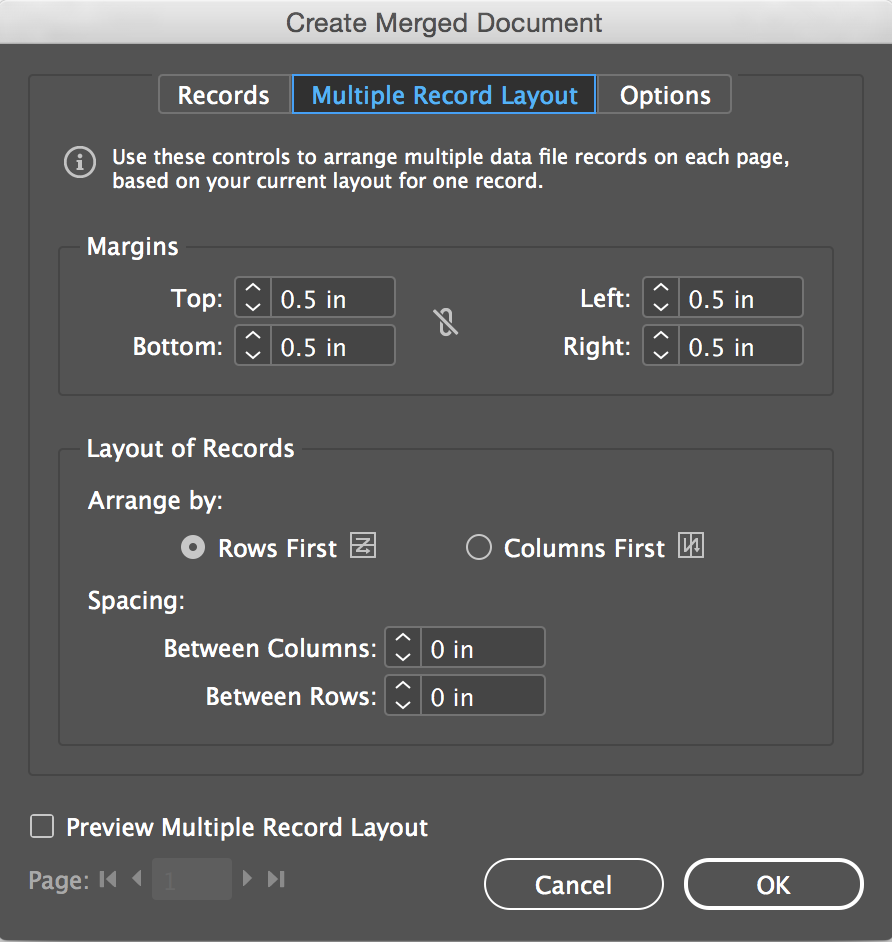Click the info icon beside instructions
The height and width of the screenshot is (942, 892).
pyautogui.click(x=80, y=162)
